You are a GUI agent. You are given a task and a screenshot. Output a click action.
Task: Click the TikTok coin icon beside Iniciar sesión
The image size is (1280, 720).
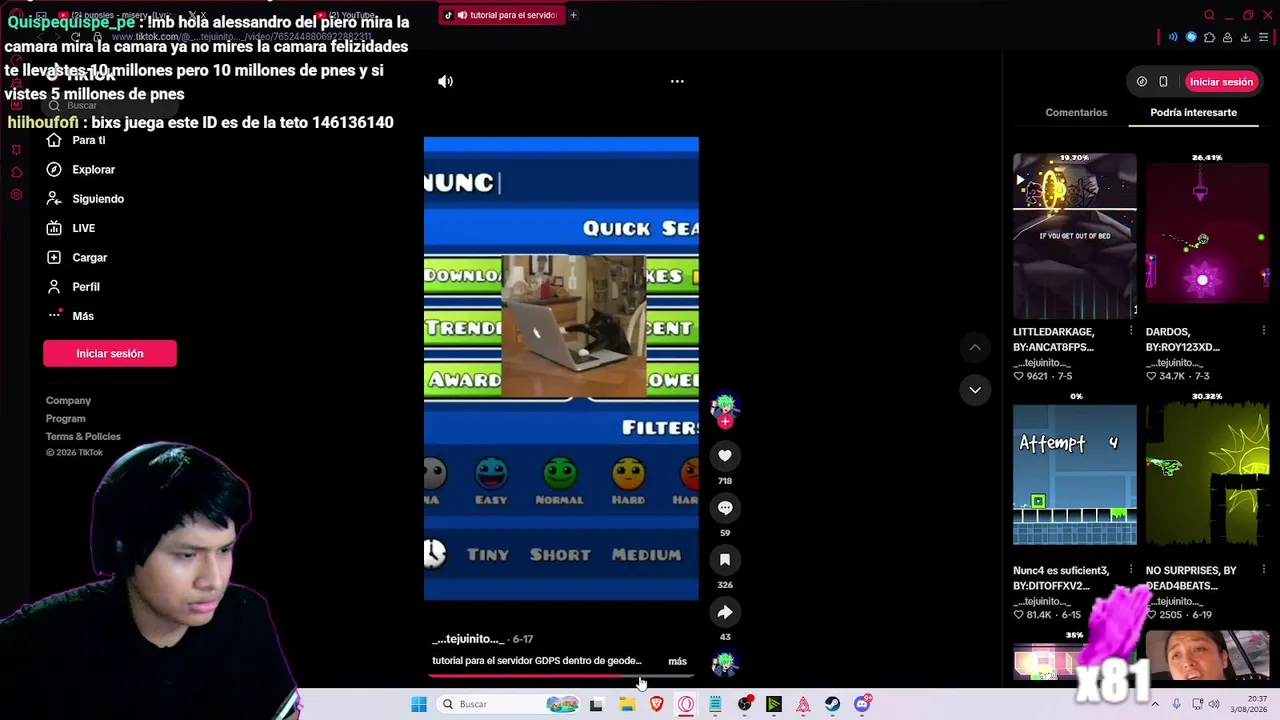coord(1142,82)
